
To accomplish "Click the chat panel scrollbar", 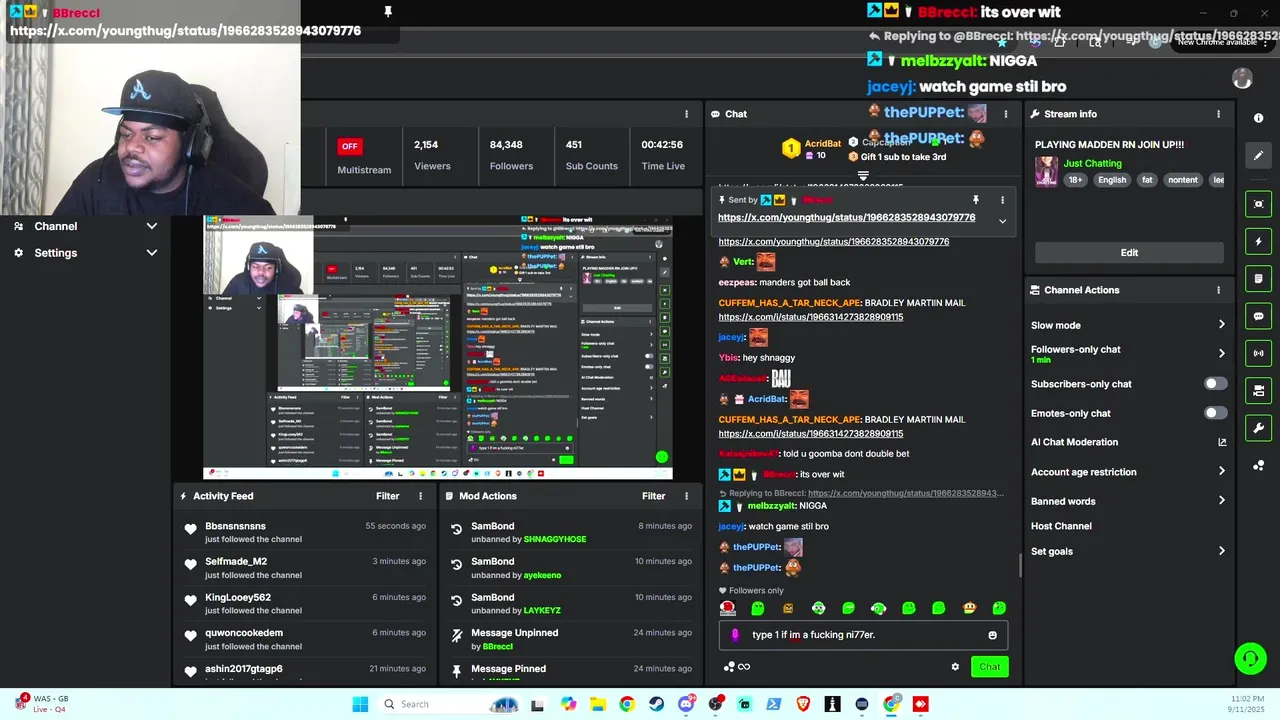I will point(1019,565).
